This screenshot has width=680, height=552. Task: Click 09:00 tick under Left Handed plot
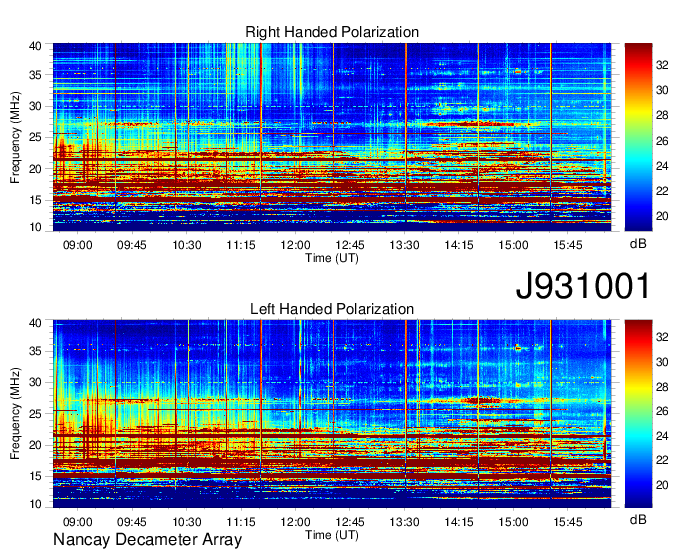pyautogui.click(x=78, y=522)
